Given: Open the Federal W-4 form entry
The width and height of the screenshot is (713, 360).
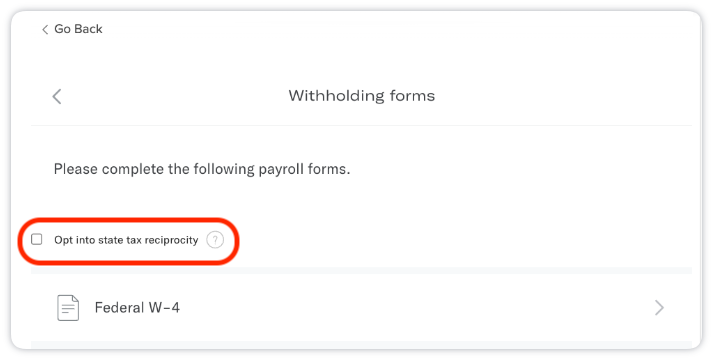Looking at the screenshot, I should [x=361, y=308].
